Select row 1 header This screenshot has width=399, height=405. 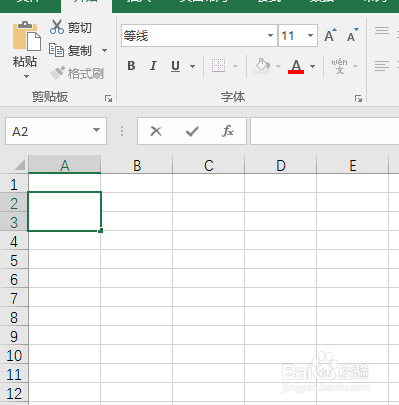pyautogui.click(x=14, y=184)
